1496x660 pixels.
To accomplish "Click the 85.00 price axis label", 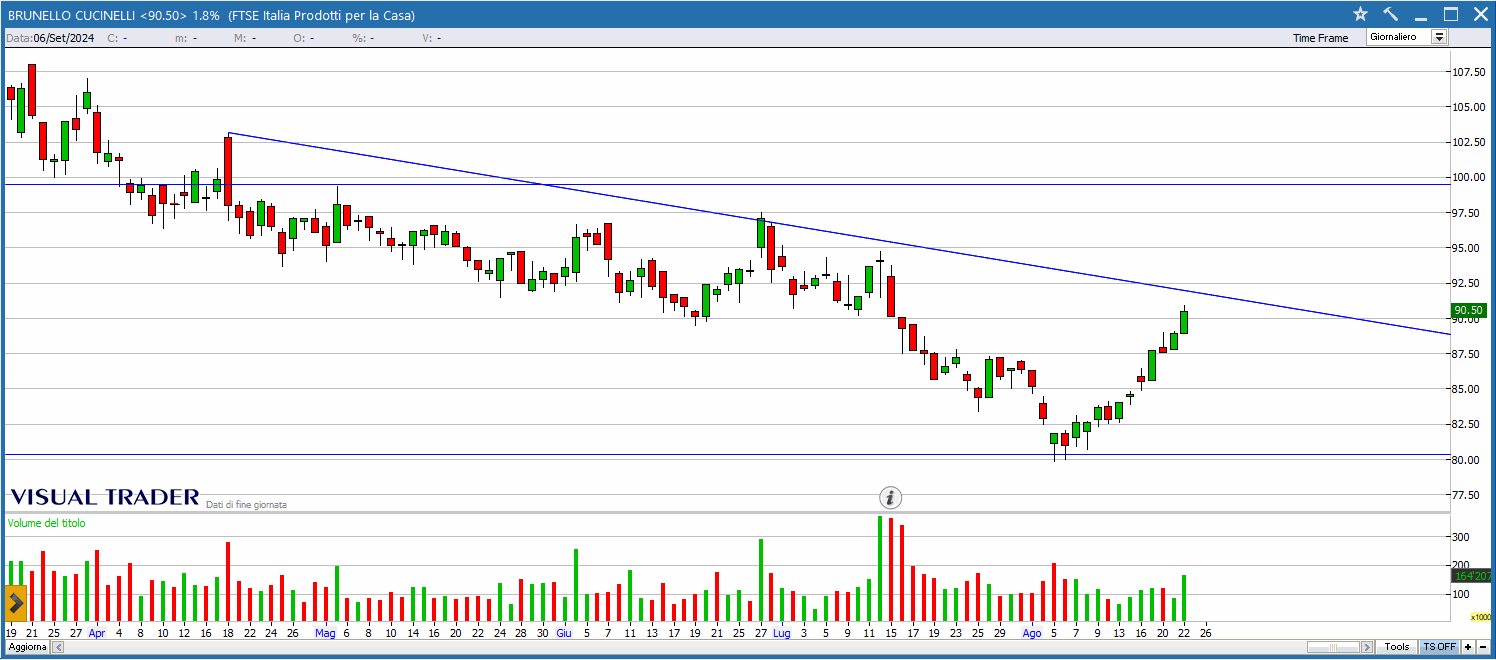I will pos(1468,389).
